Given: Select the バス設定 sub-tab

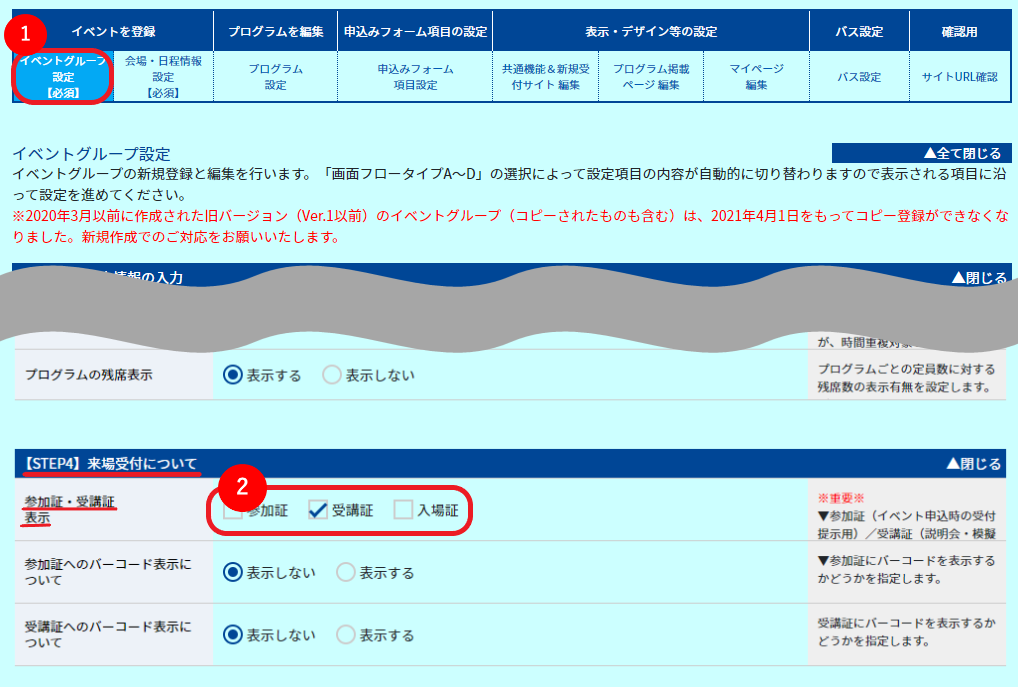Looking at the screenshot, I should [x=859, y=77].
